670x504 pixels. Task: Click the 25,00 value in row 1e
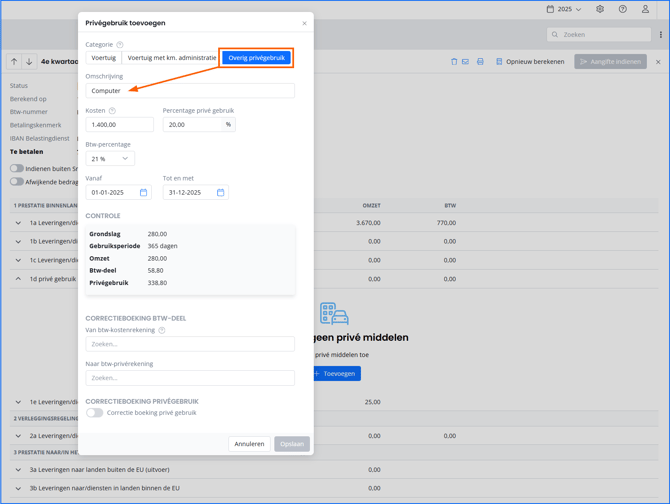pyautogui.click(x=373, y=402)
